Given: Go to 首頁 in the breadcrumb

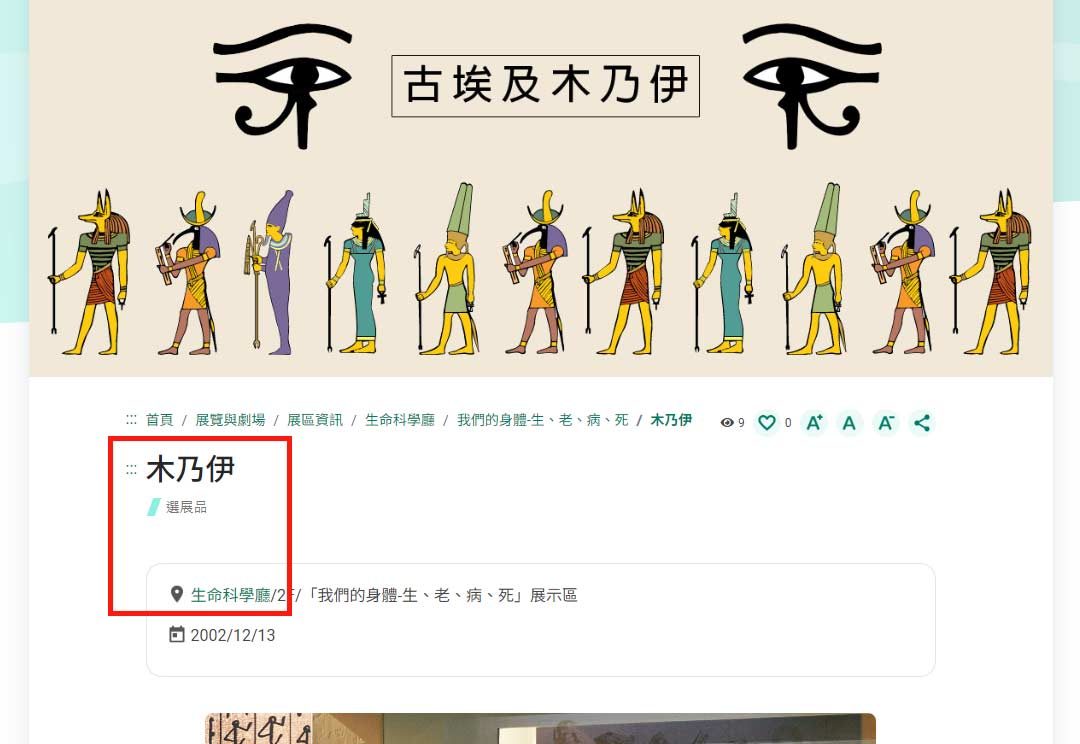Looking at the screenshot, I should pyautogui.click(x=160, y=420).
